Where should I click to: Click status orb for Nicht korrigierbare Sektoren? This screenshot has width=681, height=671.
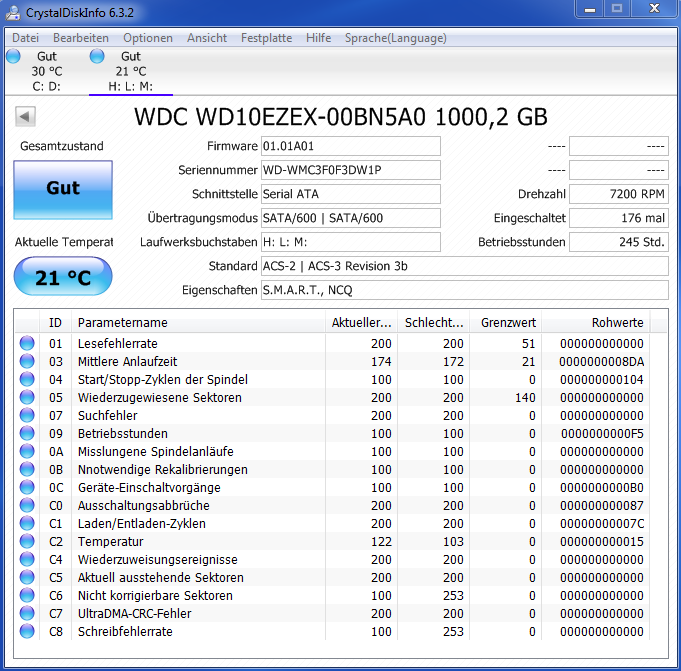tap(27, 595)
